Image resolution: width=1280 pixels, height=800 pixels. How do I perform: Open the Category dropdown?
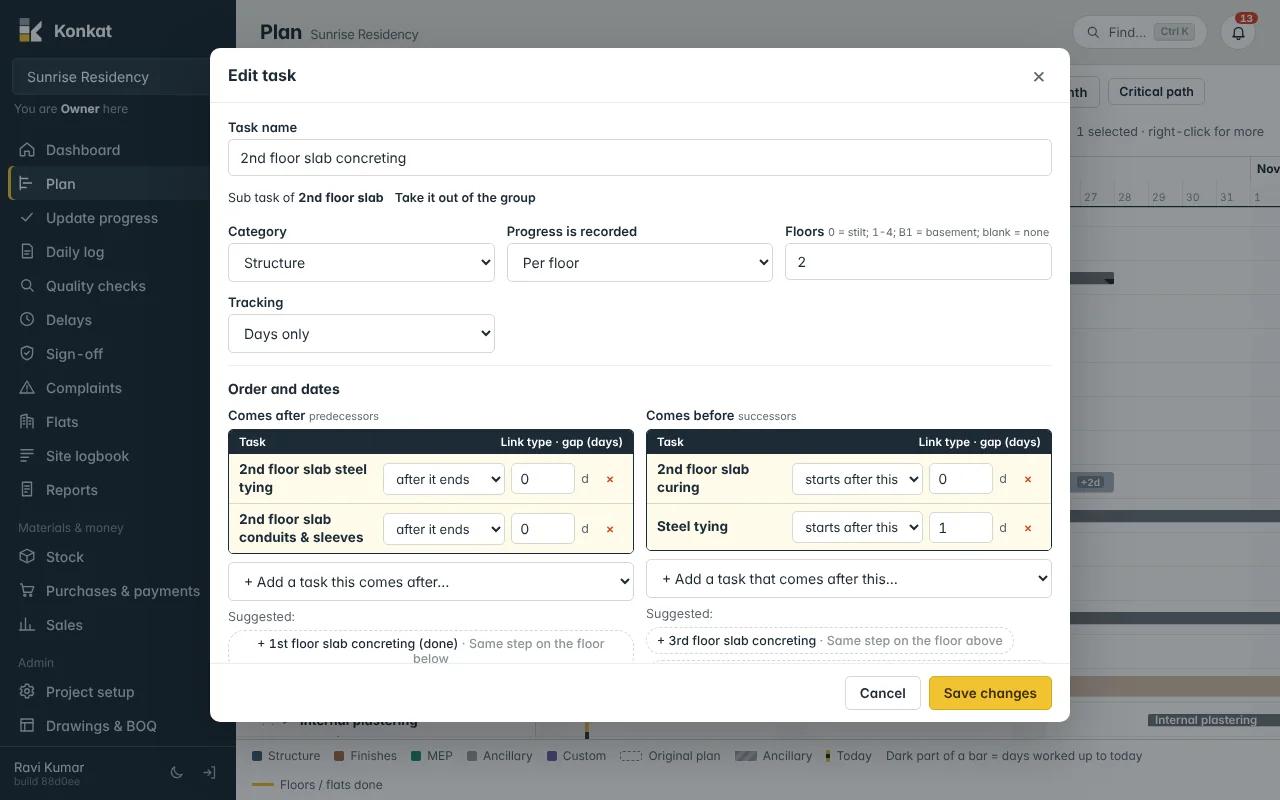coord(361,263)
